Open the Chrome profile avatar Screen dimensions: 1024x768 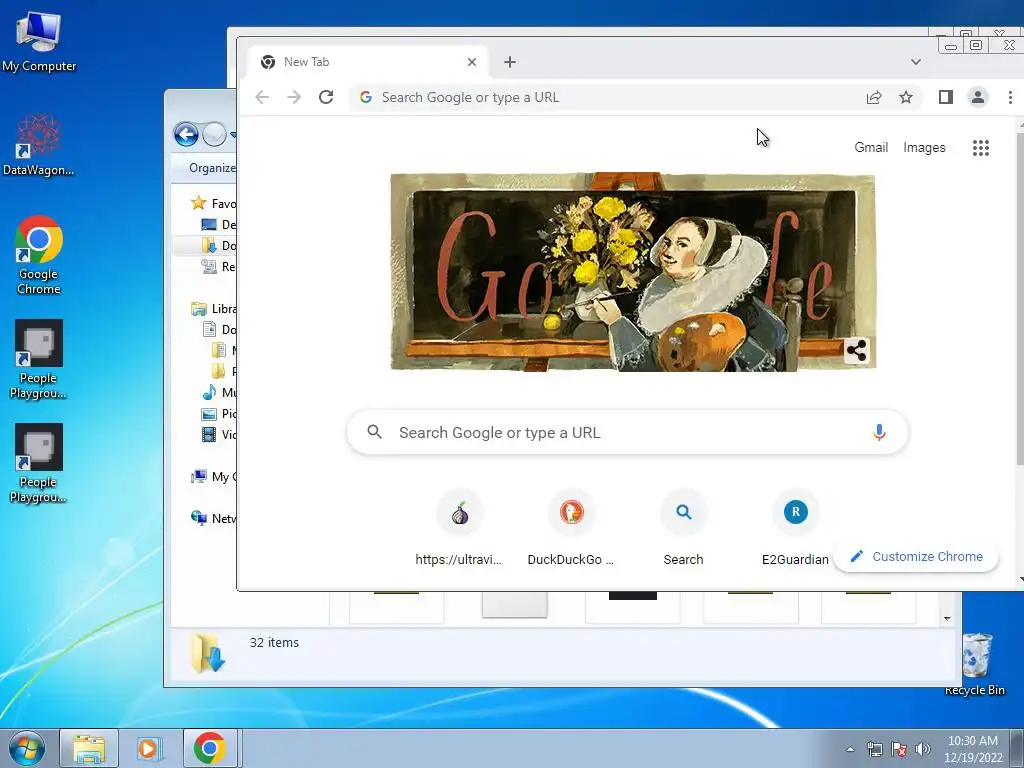coord(978,97)
